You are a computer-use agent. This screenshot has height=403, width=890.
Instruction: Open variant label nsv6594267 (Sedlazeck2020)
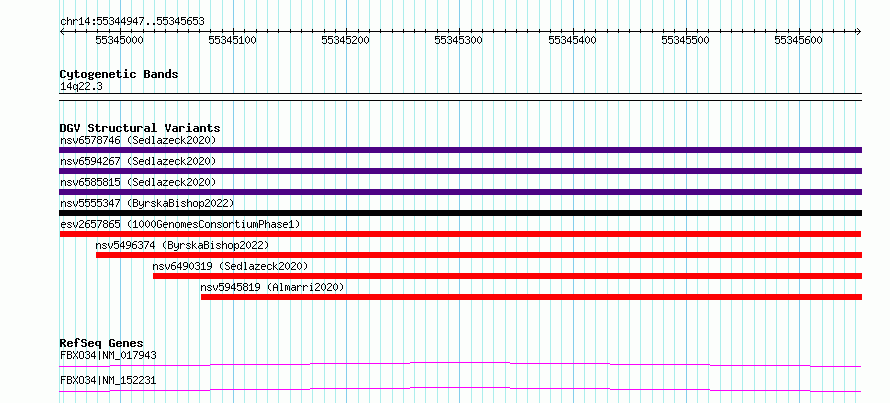tap(138, 161)
